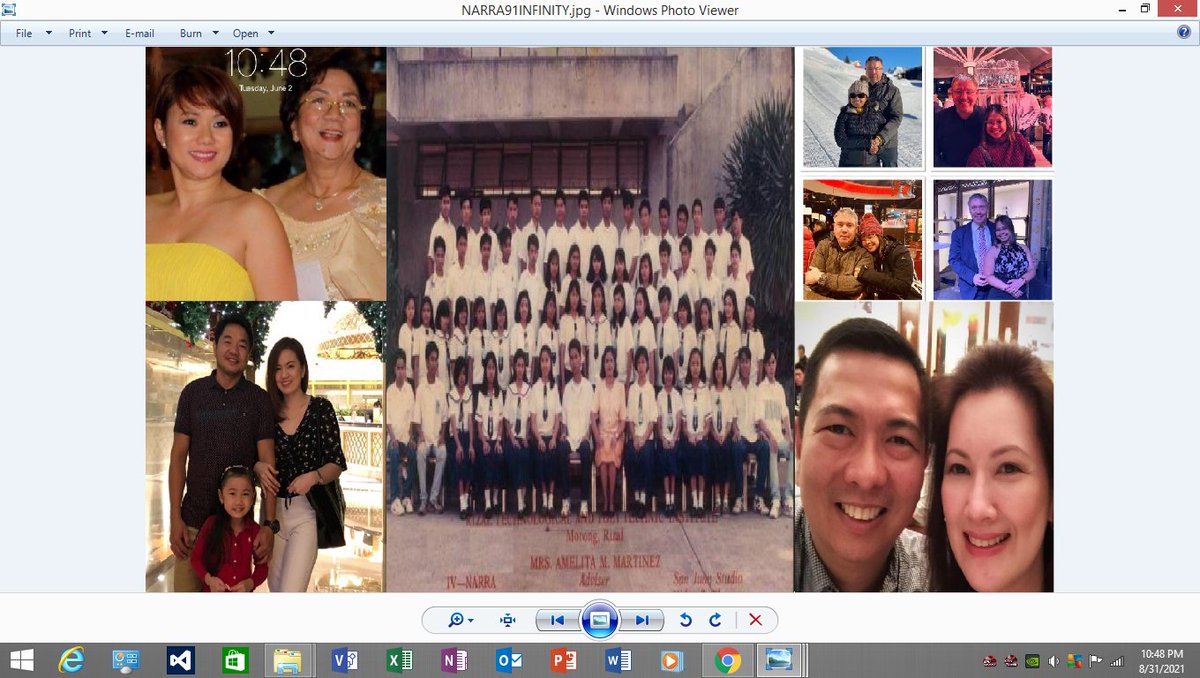
Task: Click the displayed NARRA91INFINITY collage image
Action: point(600,319)
